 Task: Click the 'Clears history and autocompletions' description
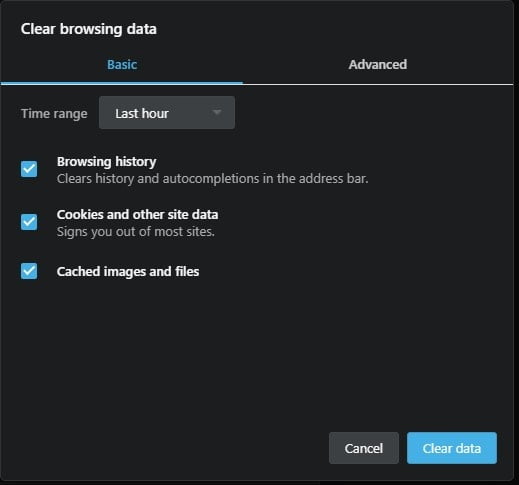(x=213, y=179)
